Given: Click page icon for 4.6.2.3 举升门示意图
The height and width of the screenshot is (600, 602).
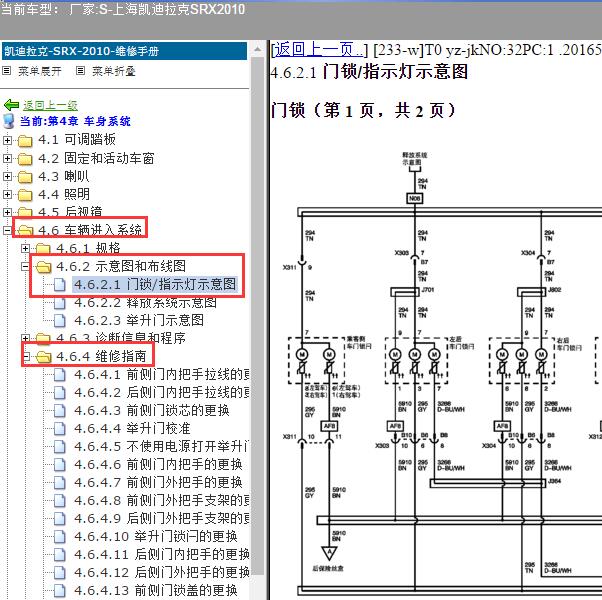Looking at the screenshot, I should [60, 320].
